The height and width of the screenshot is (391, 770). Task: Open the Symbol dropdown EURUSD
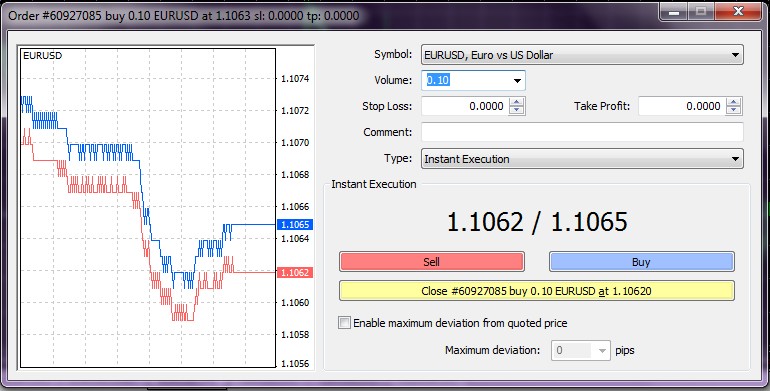tap(582, 55)
